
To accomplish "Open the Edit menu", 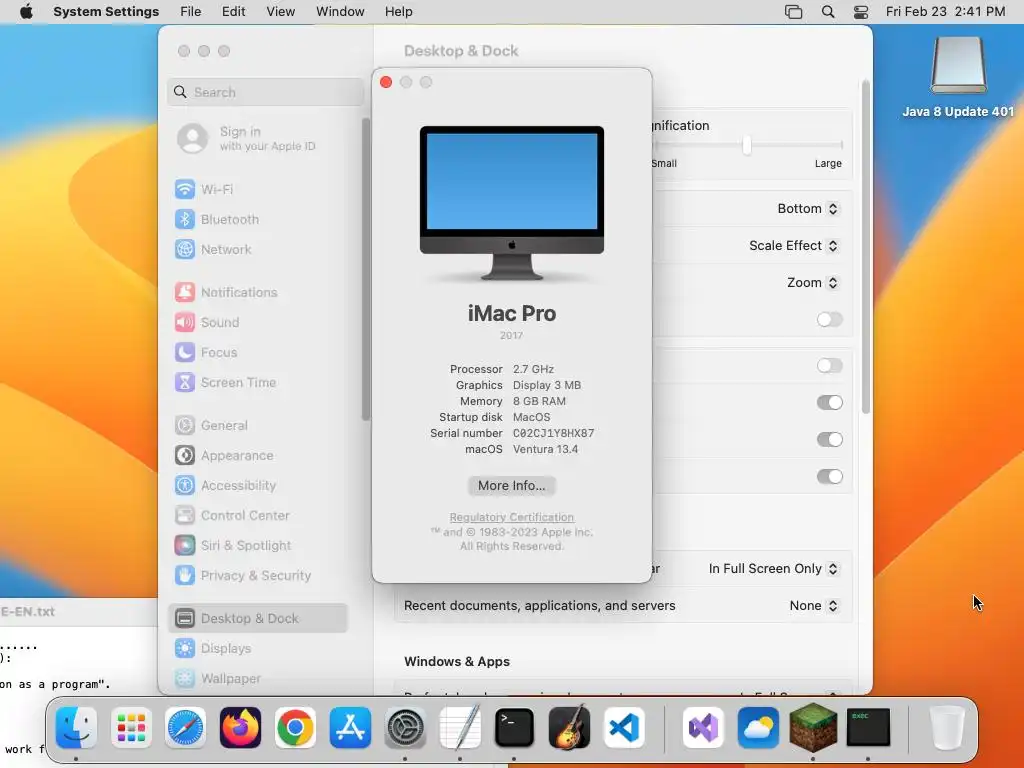I will click(x=233, y=12).
